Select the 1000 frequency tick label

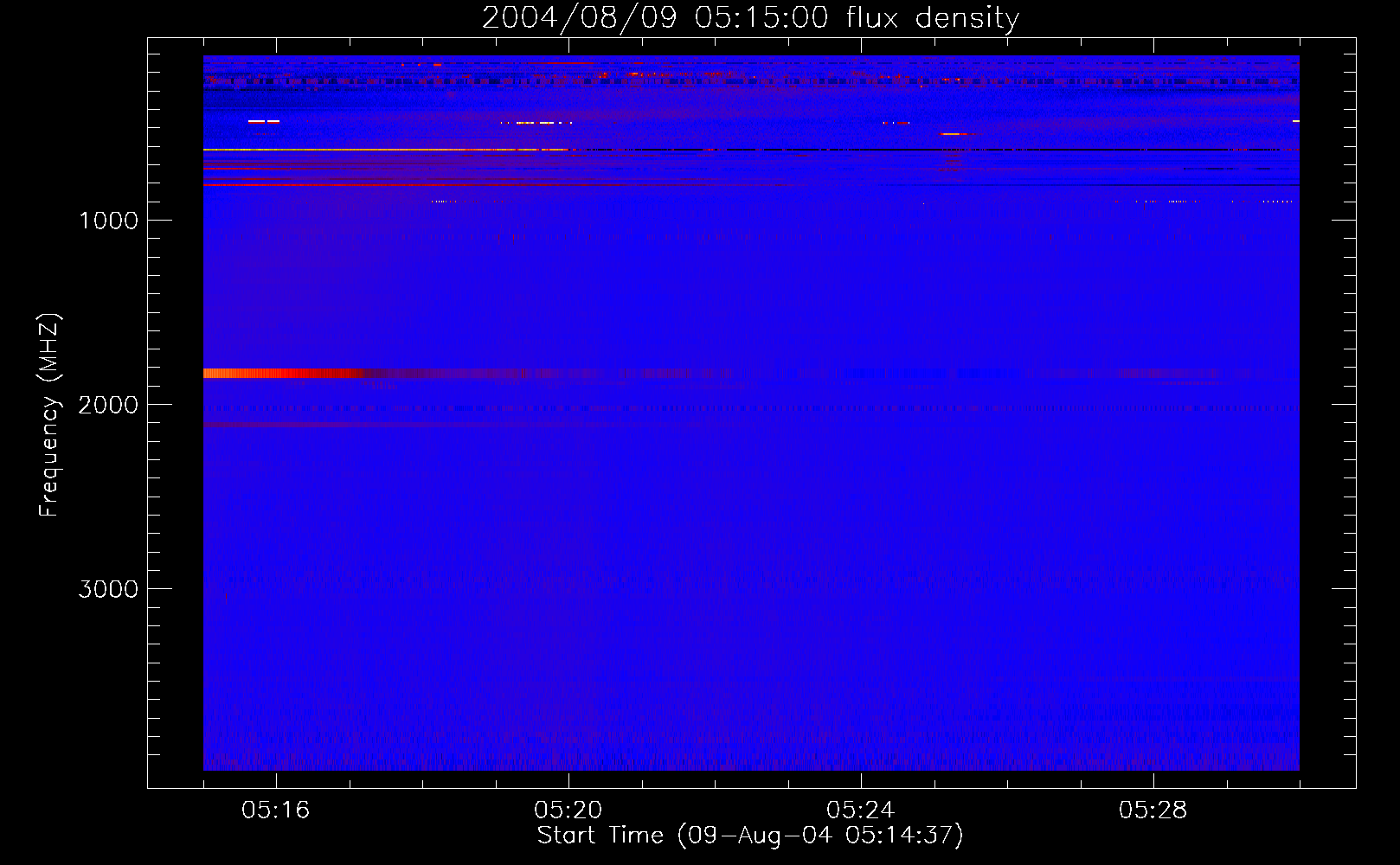tap(108, 221)
